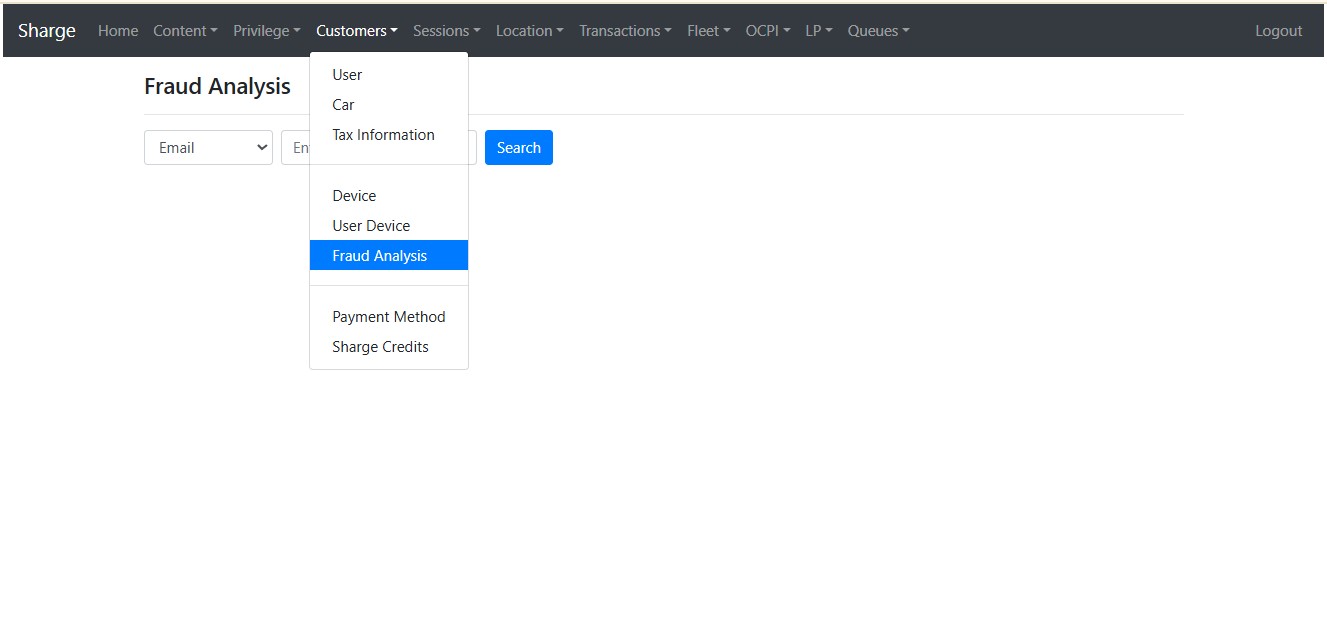1327x625 pixels.
Task: Open the Queues dropdown menu
Action: coord(878,31)
